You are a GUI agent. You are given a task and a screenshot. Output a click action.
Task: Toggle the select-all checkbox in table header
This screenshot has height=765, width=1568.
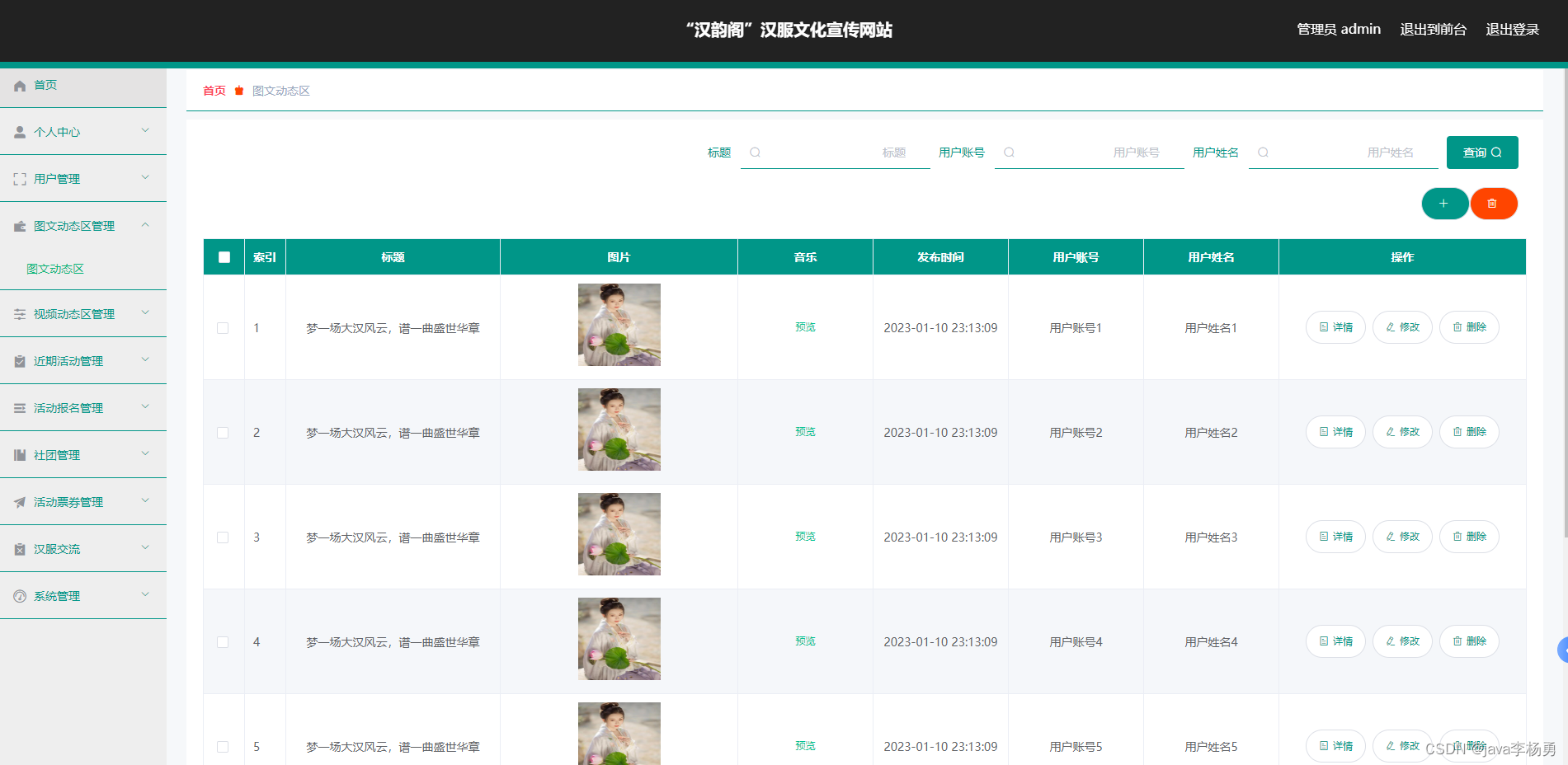(x=224, y=257)
